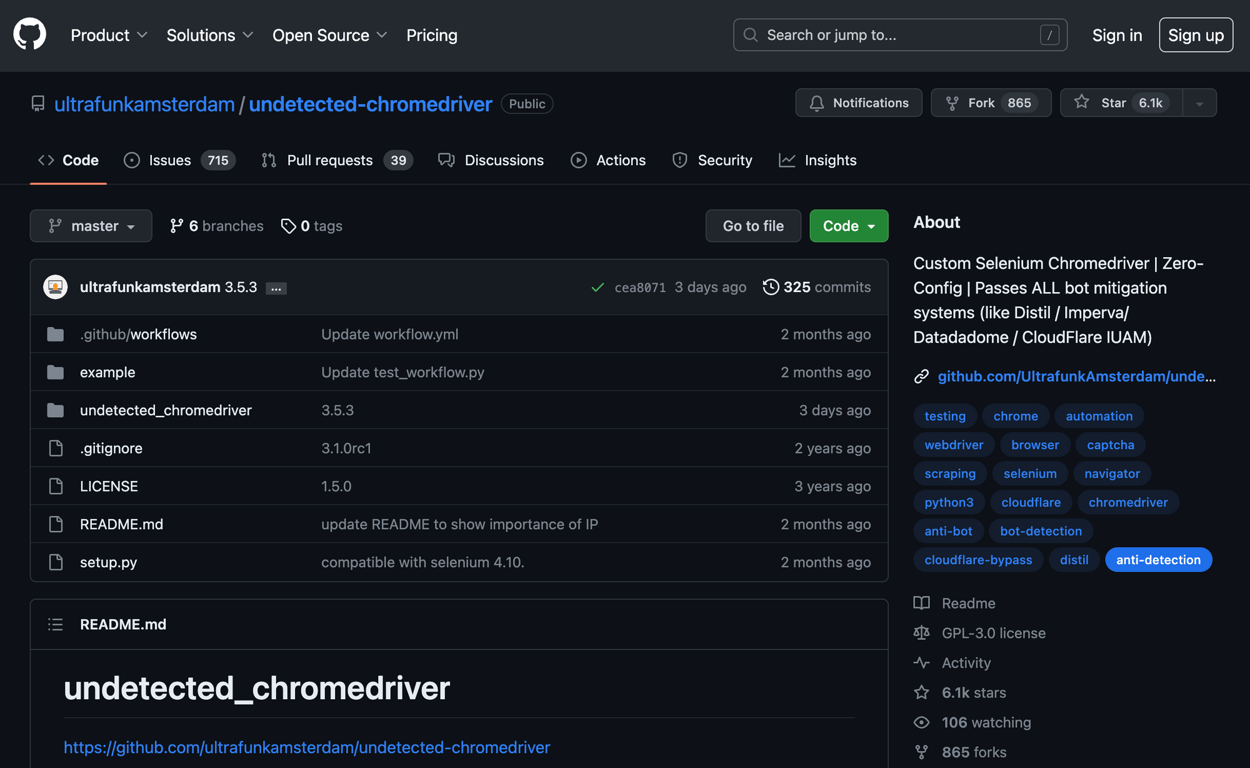Select the anti-detection topic tag
Viewport: 1250px width, 768px height.
pos(1158,560)
